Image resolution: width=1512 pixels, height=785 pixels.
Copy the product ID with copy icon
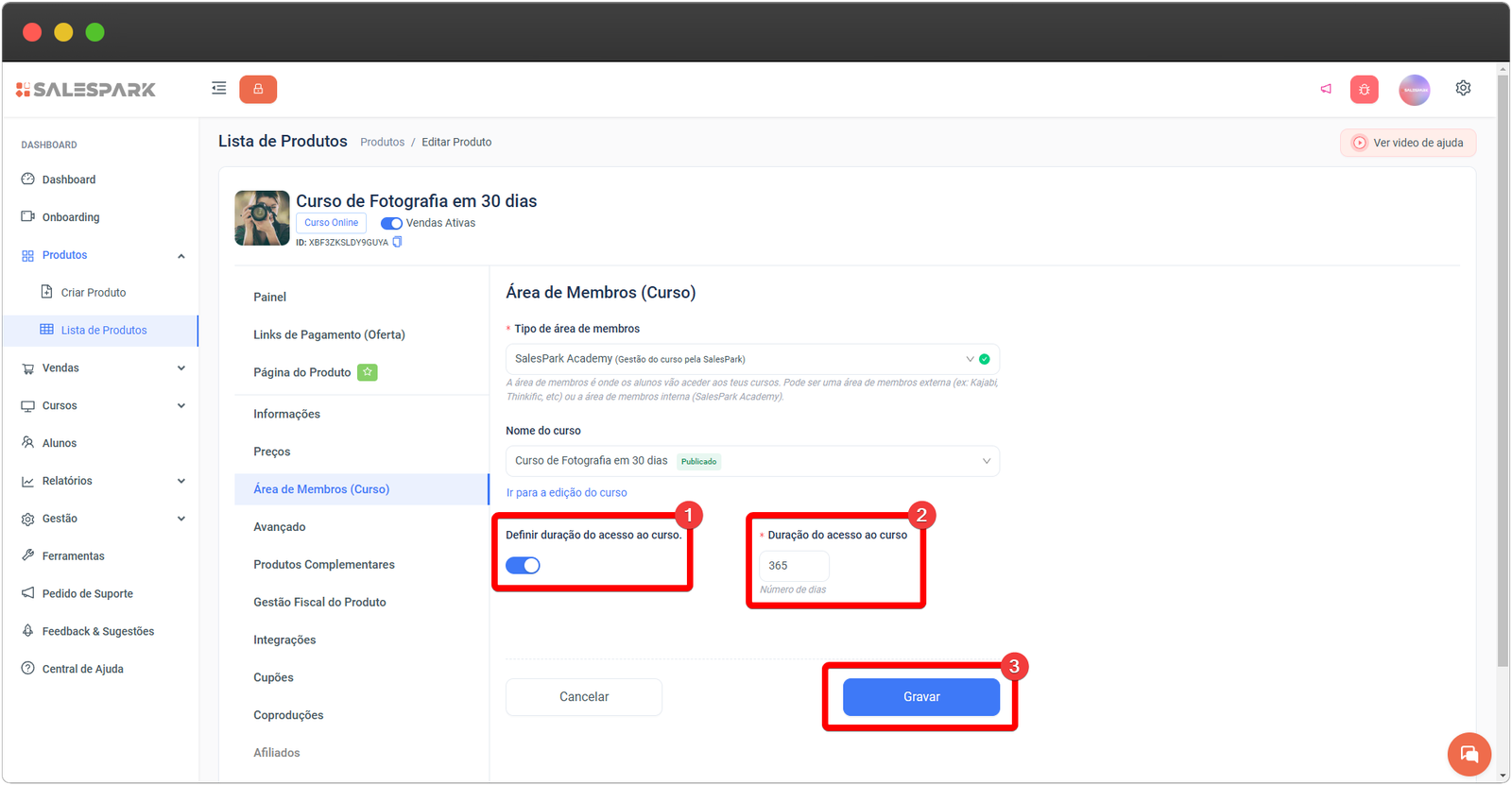pos(398,242)
